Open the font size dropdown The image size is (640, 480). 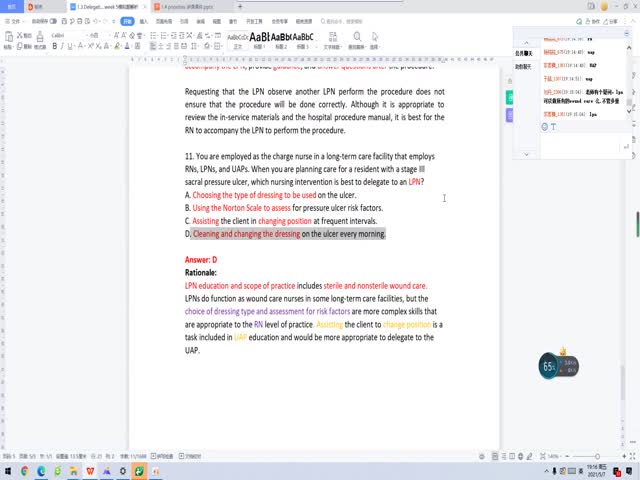pos(94,35)
